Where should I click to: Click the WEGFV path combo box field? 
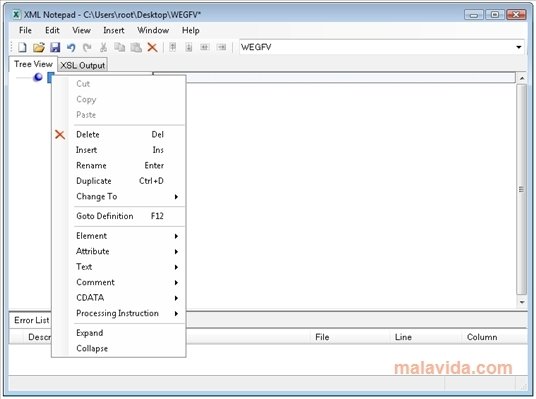(x=381, y=47)
